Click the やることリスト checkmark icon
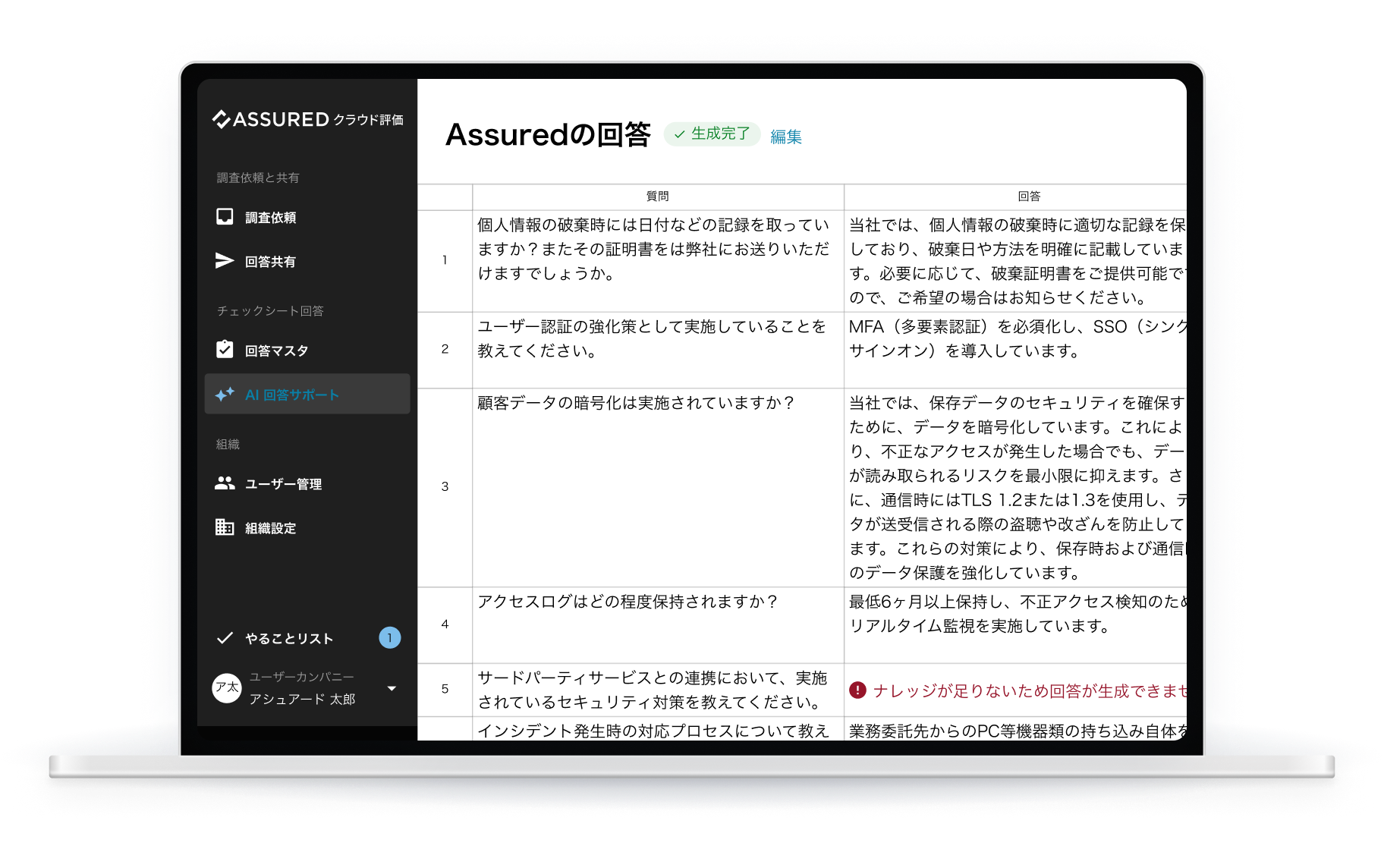1384x868 pixels. pyautogui.click(x=225, y=638)
